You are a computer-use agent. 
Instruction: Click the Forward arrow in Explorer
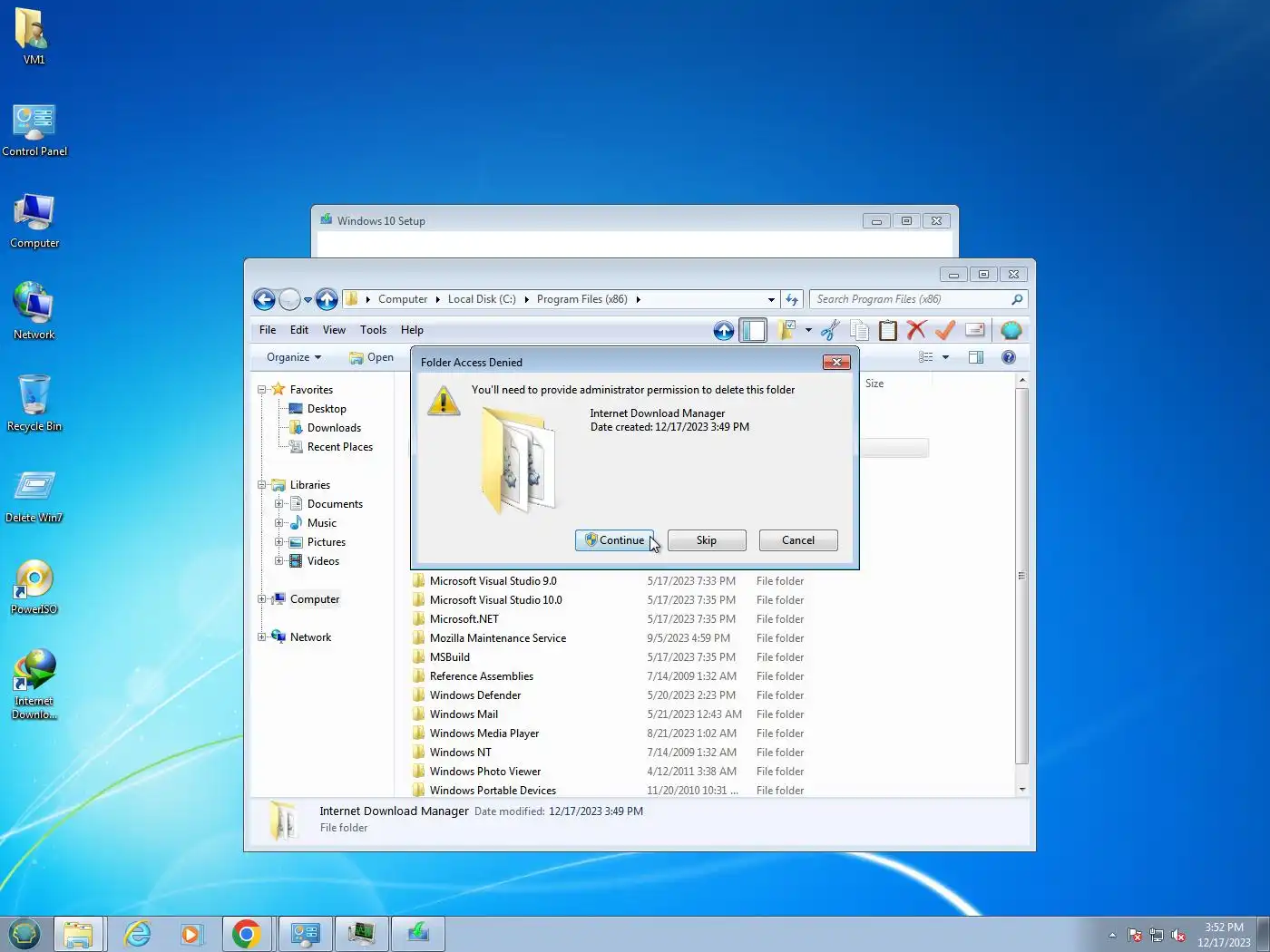click(x=289, y=299)
